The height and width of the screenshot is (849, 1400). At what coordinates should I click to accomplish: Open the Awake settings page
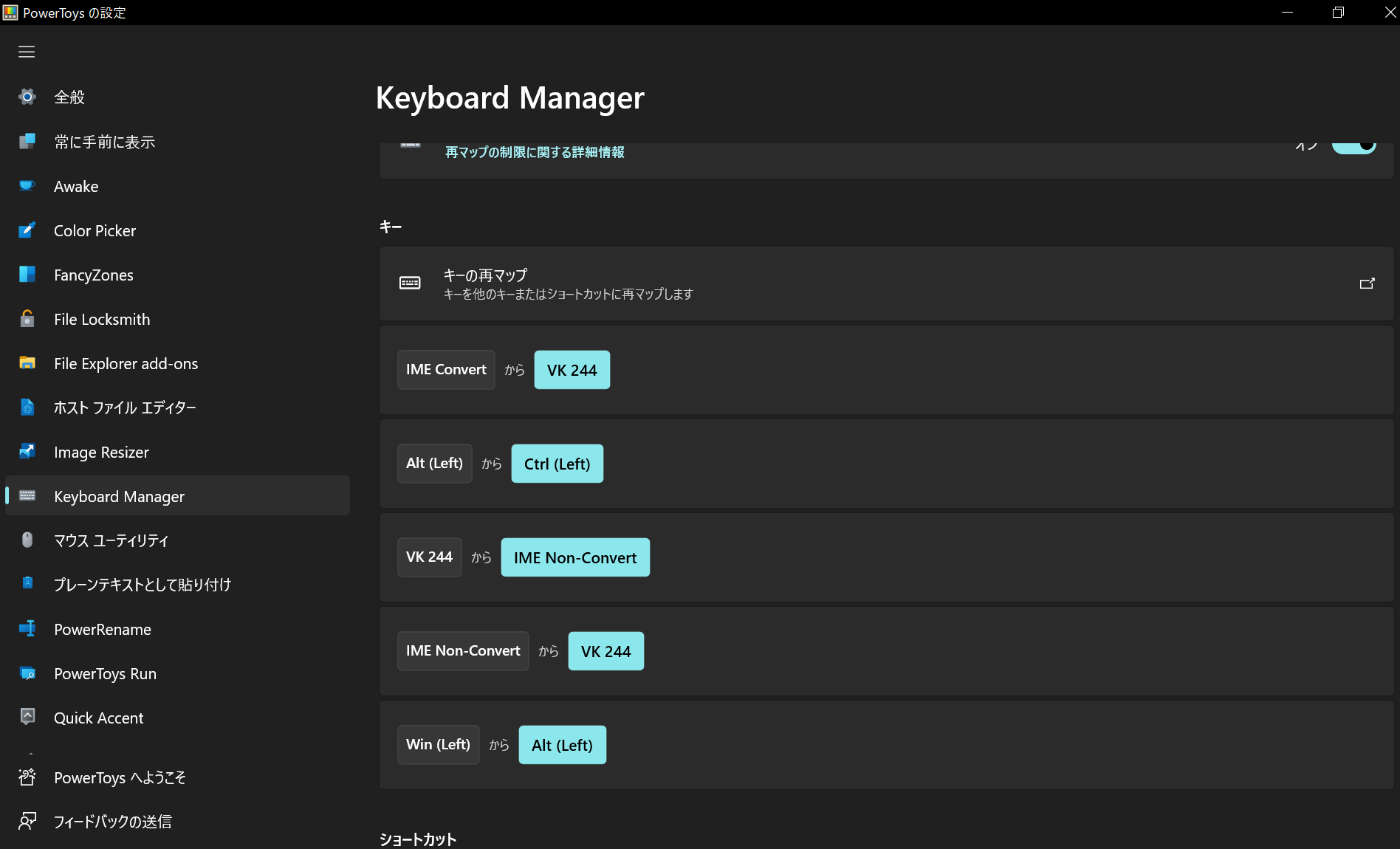point(177,186)
